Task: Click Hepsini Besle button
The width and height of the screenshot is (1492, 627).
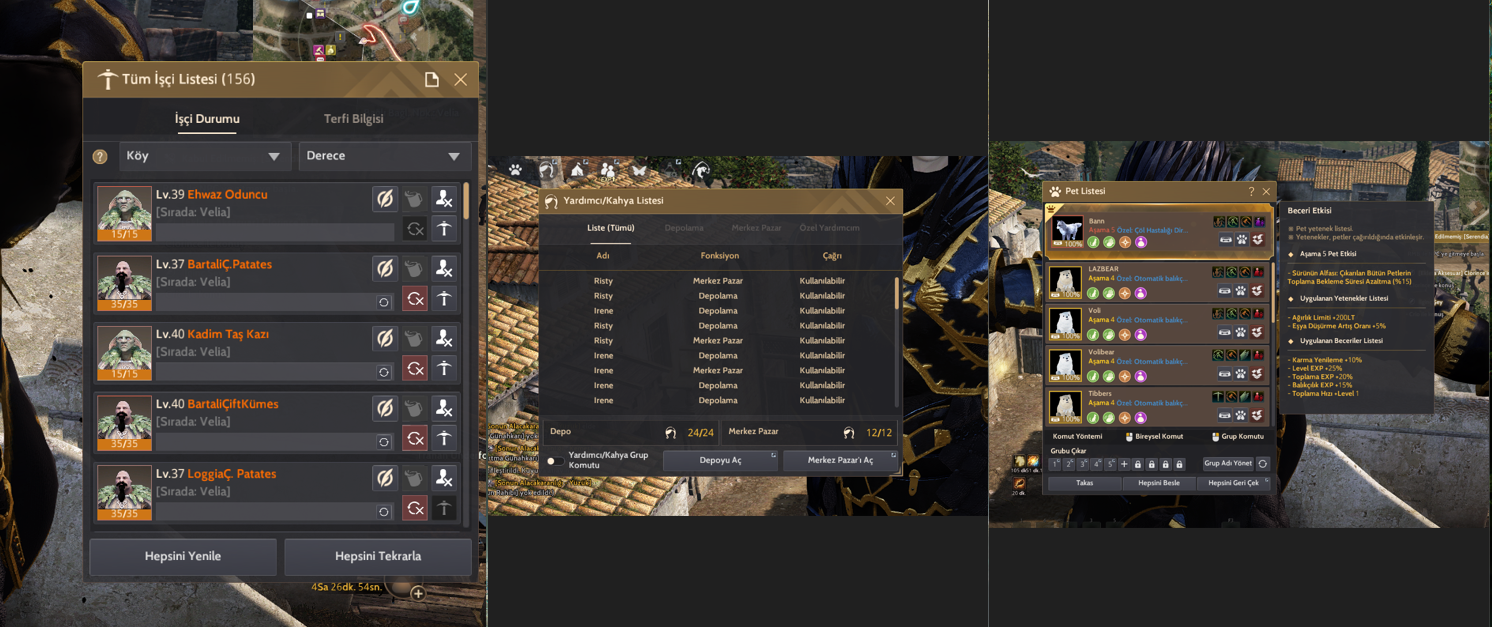Action: (x=1158, y=483)
